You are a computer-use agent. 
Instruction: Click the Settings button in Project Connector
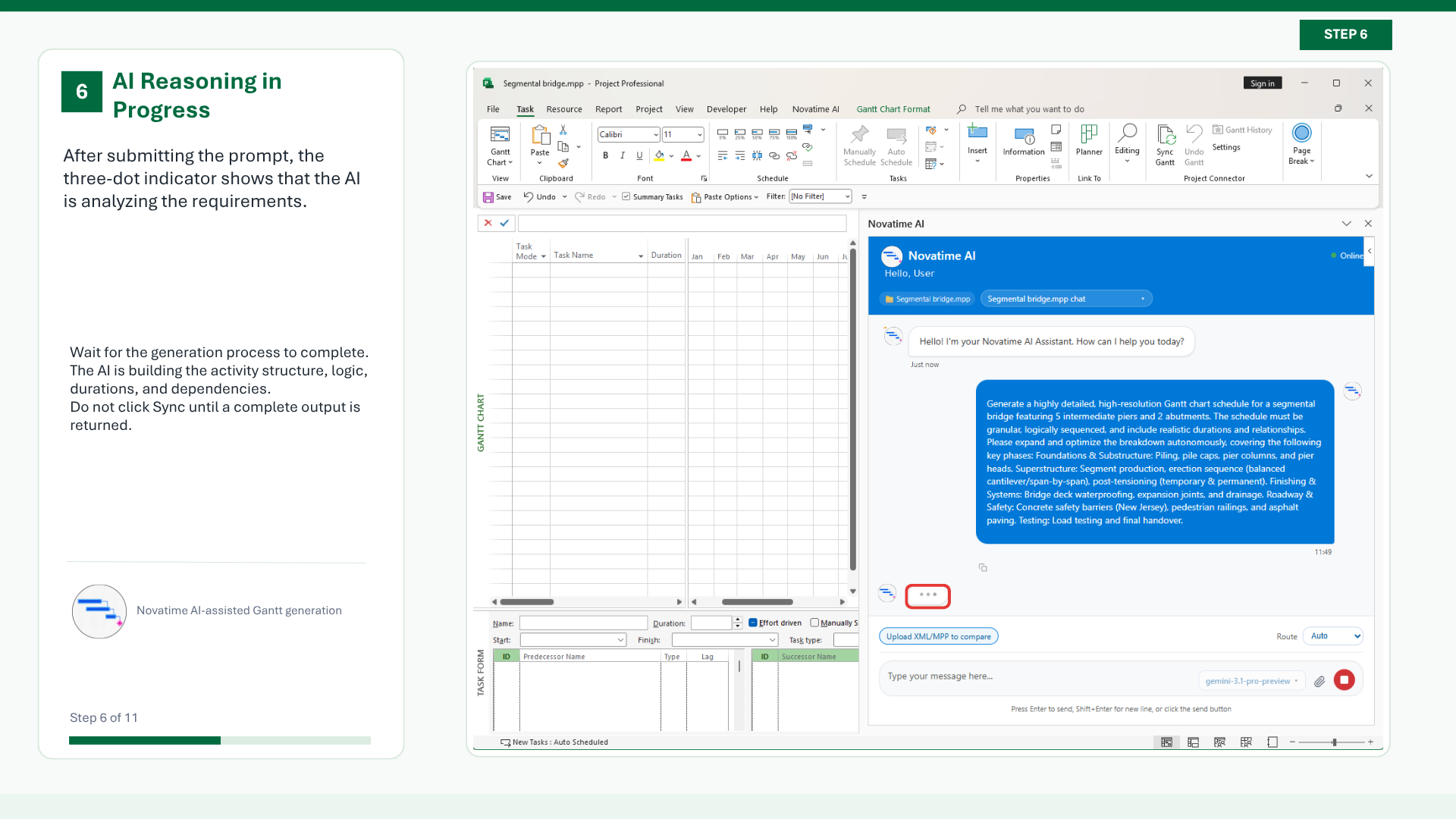(x=1226, y=147)
